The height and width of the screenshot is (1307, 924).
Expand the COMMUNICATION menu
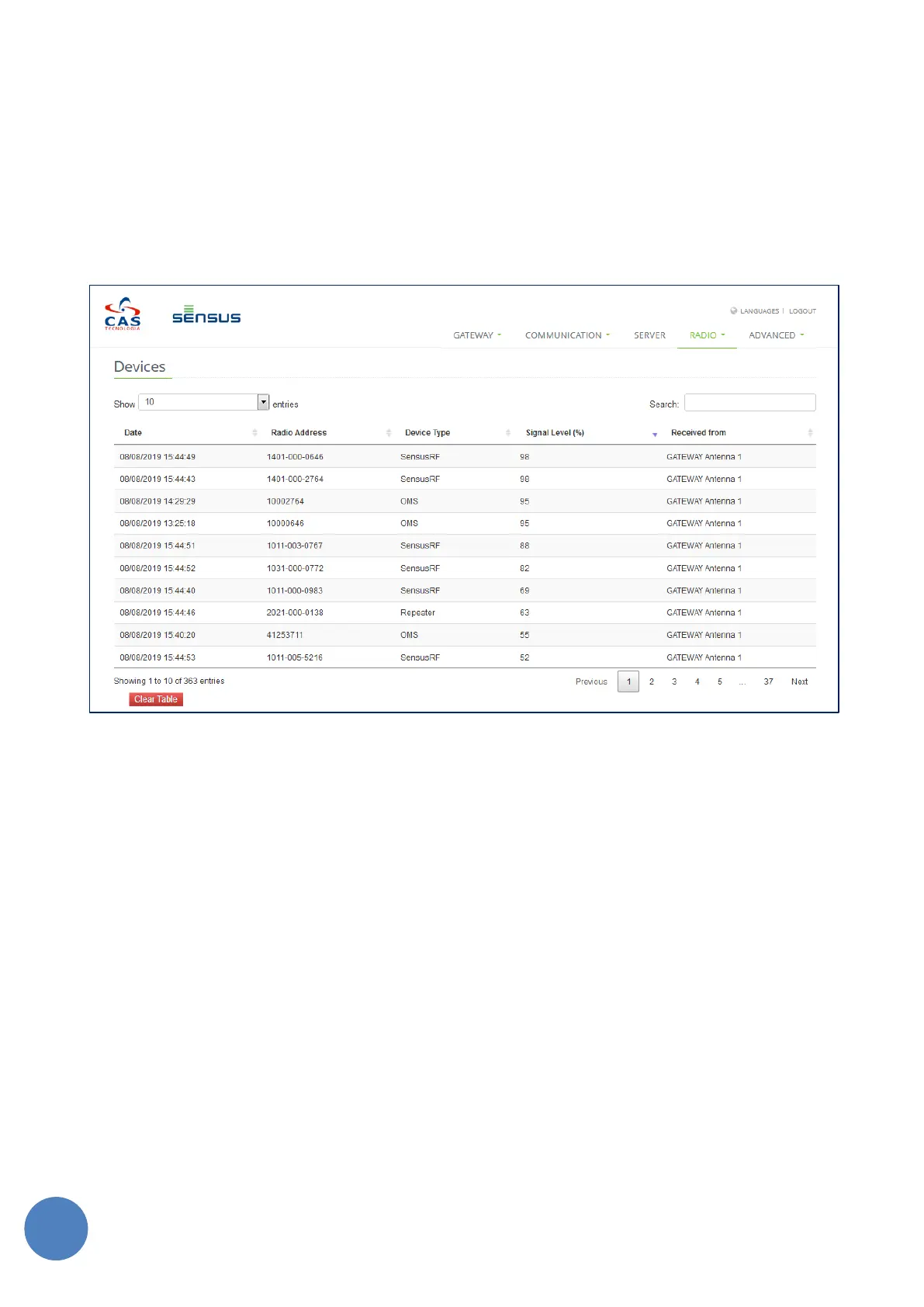pyautogui.click(x=567, y=335)
